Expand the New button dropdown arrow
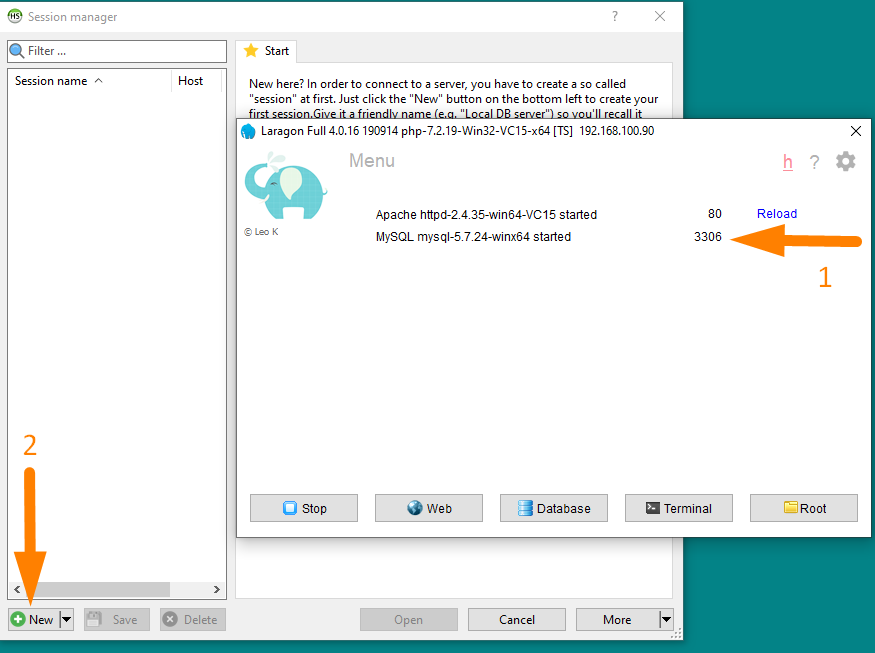875x653 pixels. [66, 620]
